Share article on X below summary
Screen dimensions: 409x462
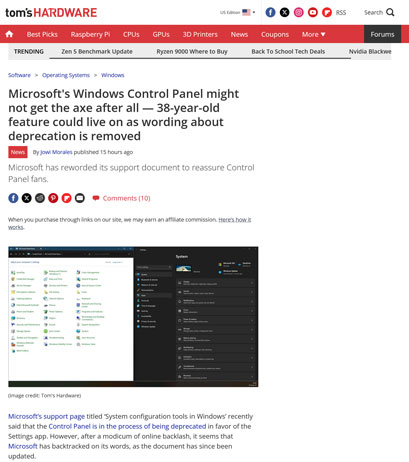(x=27, y=198)
